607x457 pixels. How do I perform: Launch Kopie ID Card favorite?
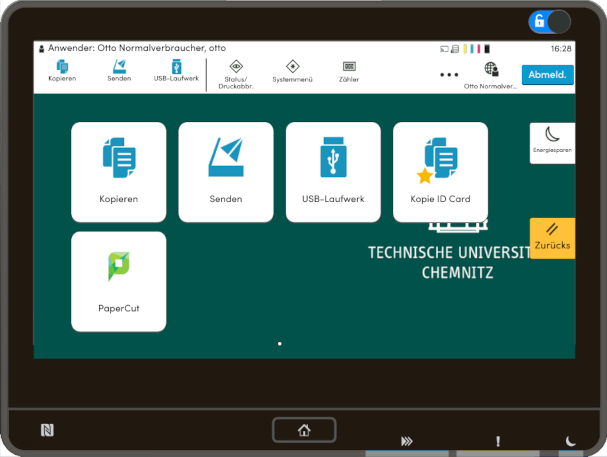(440, 171)
